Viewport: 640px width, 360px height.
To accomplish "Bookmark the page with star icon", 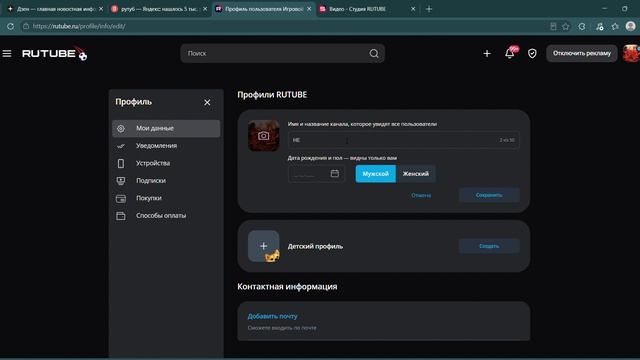I will (x=566, y=26).
